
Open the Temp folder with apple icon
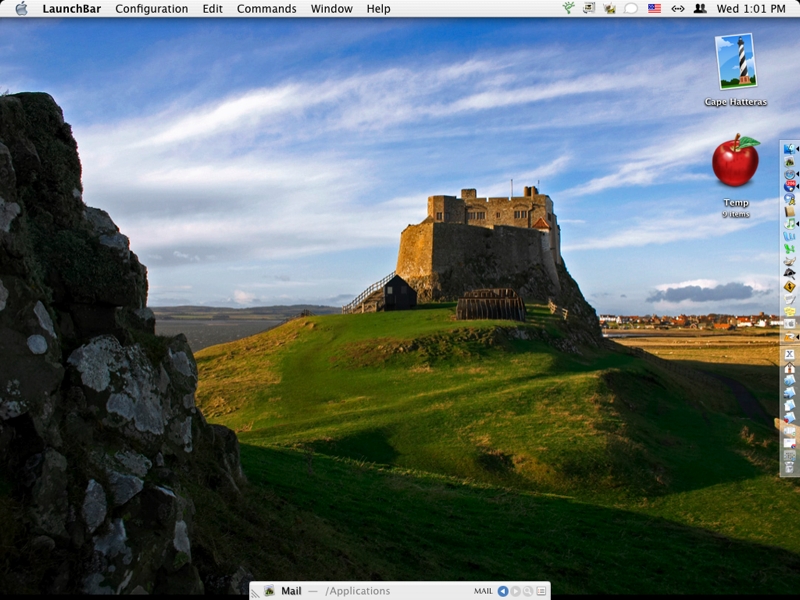(x=736, y=162)
